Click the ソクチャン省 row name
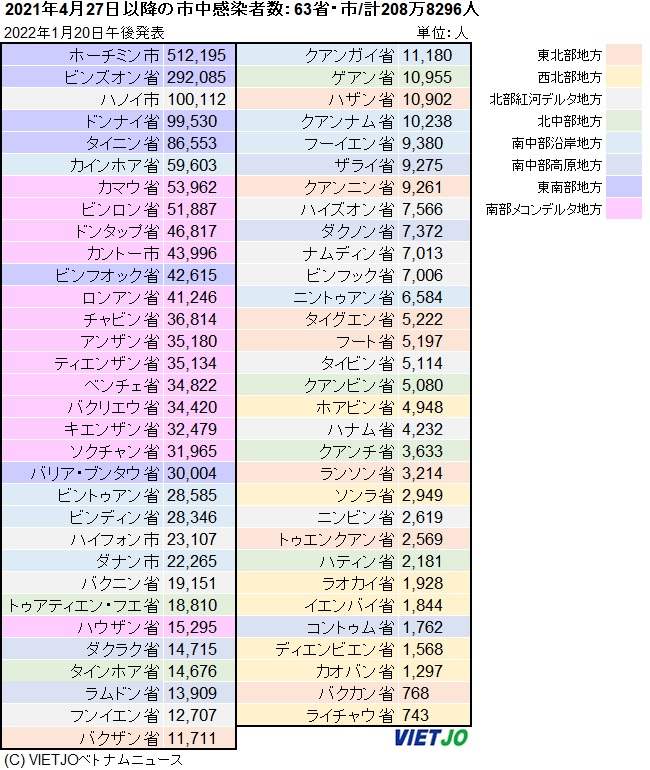The image size is (650, 770). click(115, 451)
